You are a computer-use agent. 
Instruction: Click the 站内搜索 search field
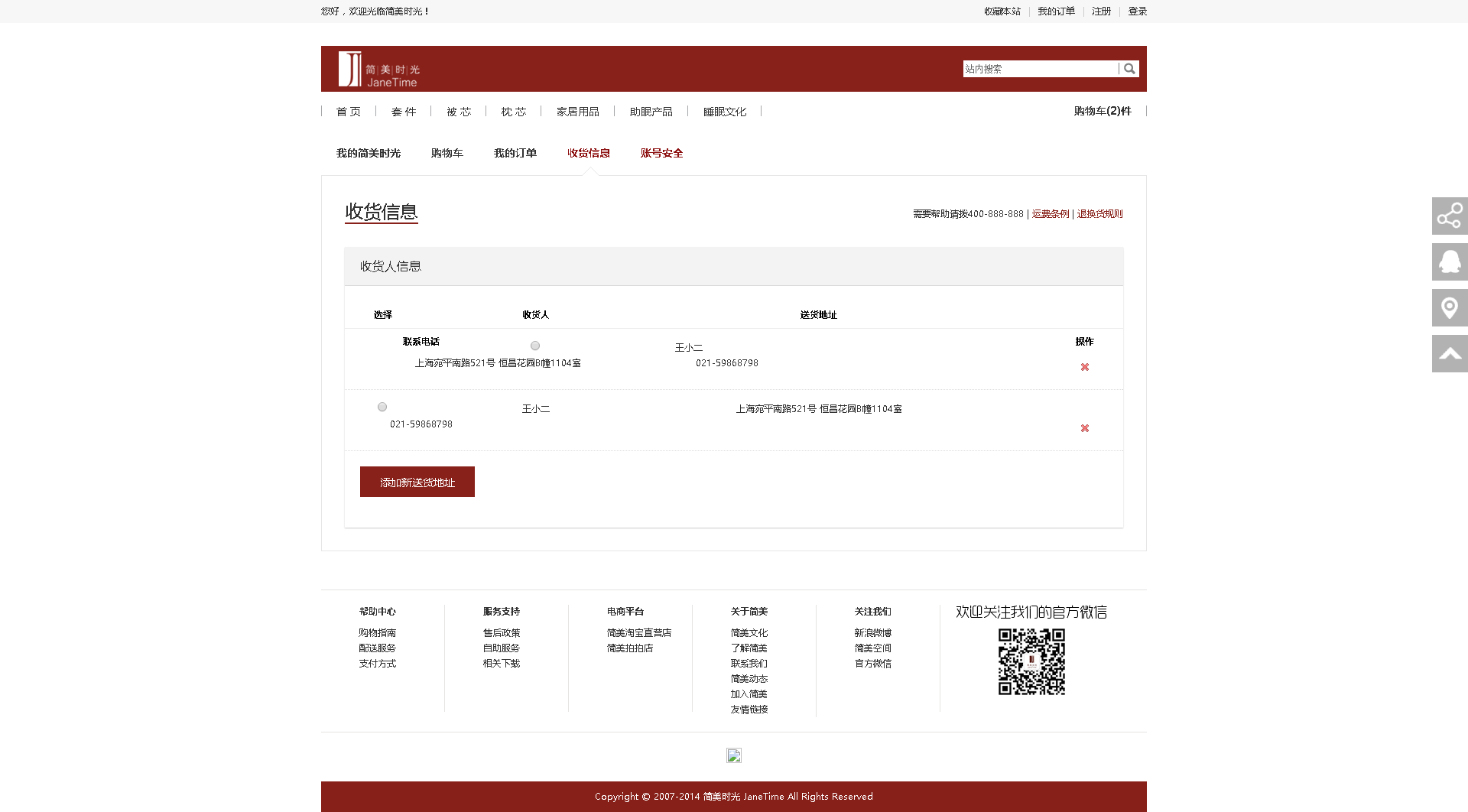pos(1039,69)
